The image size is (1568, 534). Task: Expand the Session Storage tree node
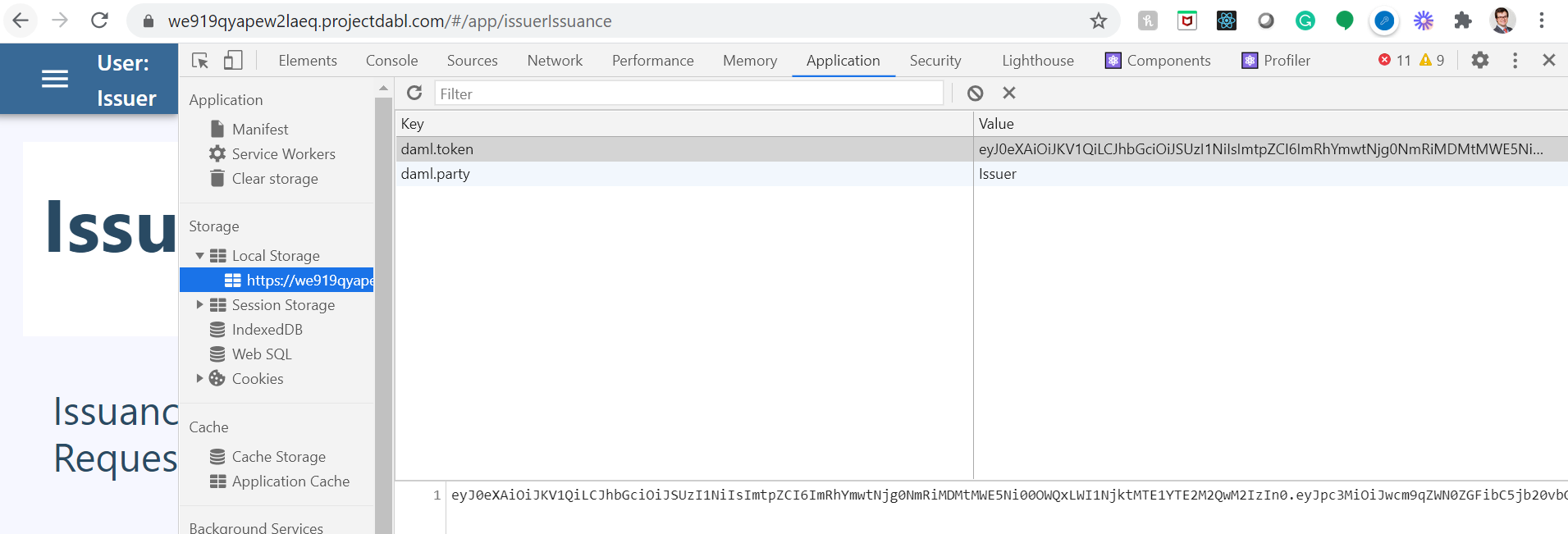click(x=199, y=305)
